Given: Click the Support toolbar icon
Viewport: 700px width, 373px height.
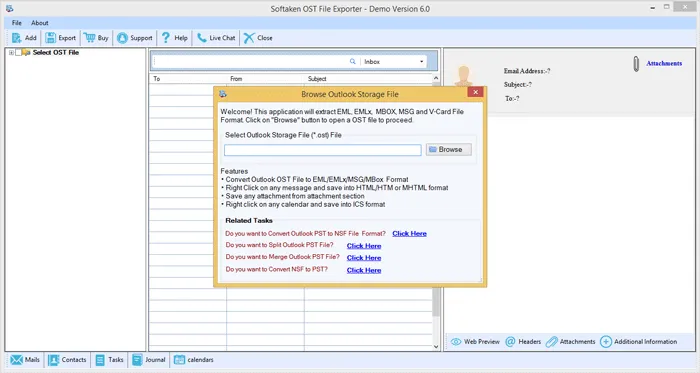Looking at the screenshot, I should point(122,38).
